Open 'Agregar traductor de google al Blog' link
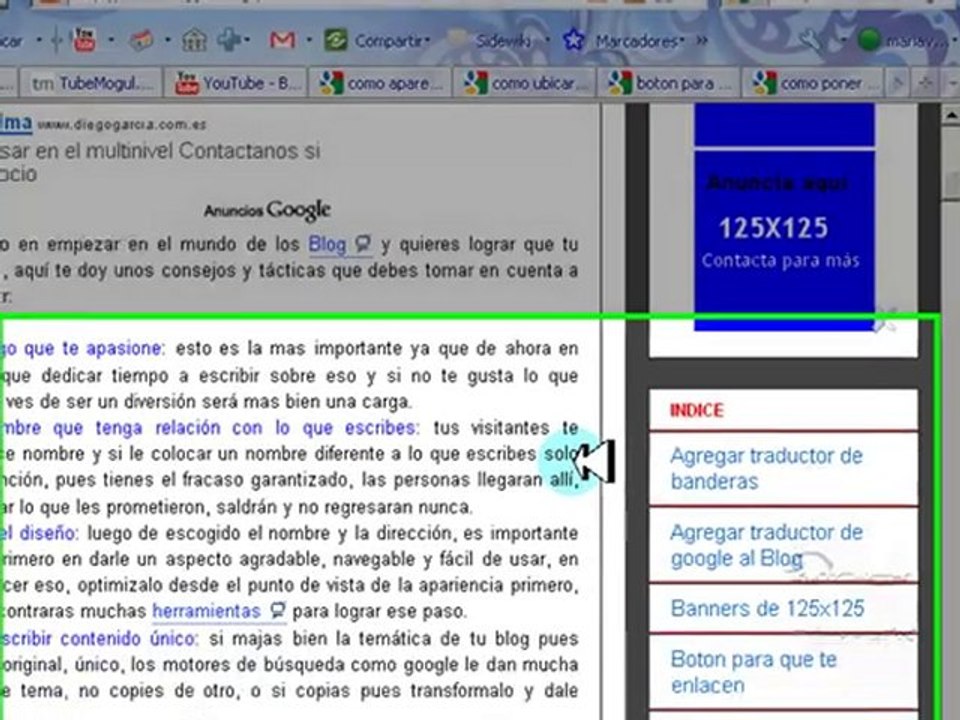Screen dimensions: 960x720 pyautogui.click(x=766, y=546)
